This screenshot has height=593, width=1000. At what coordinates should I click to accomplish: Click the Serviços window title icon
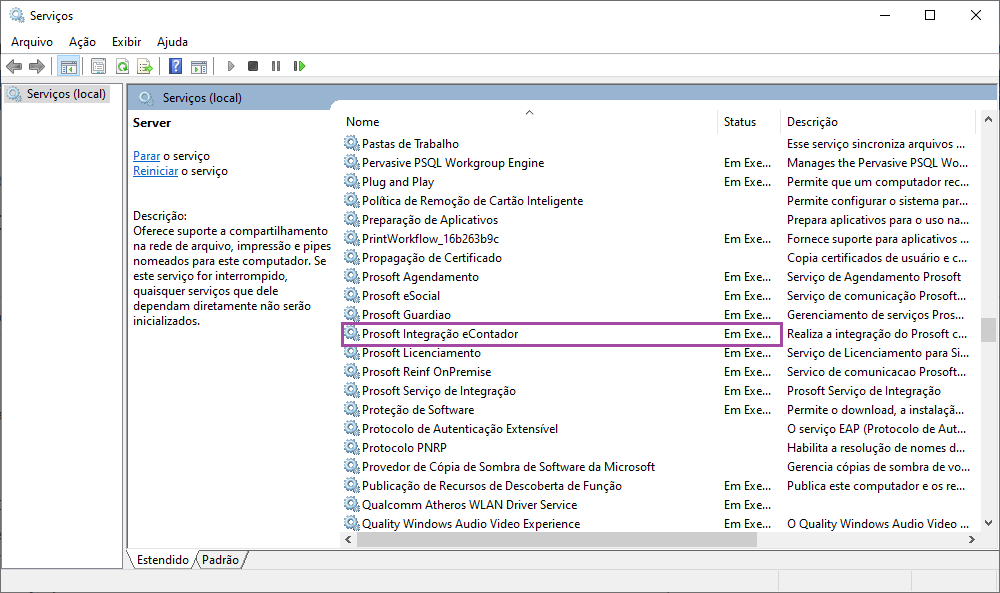pos(17,15)
